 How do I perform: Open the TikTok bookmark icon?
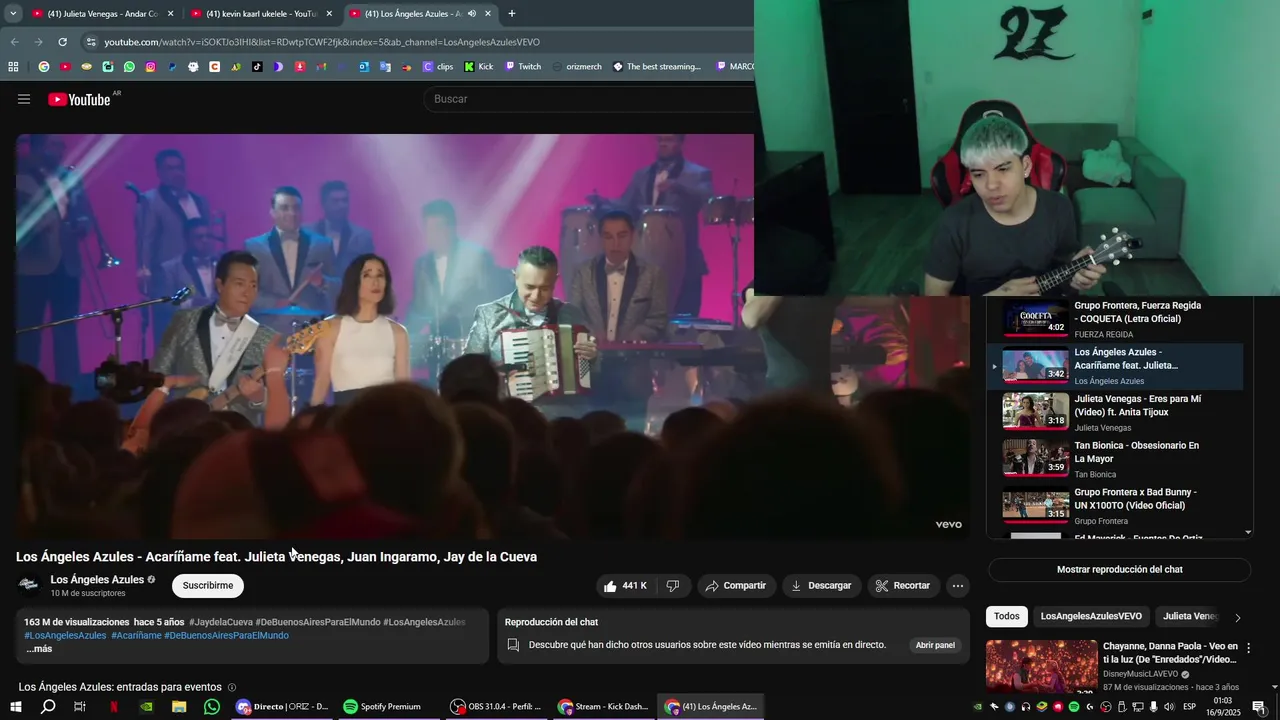[x=257, y=67]
